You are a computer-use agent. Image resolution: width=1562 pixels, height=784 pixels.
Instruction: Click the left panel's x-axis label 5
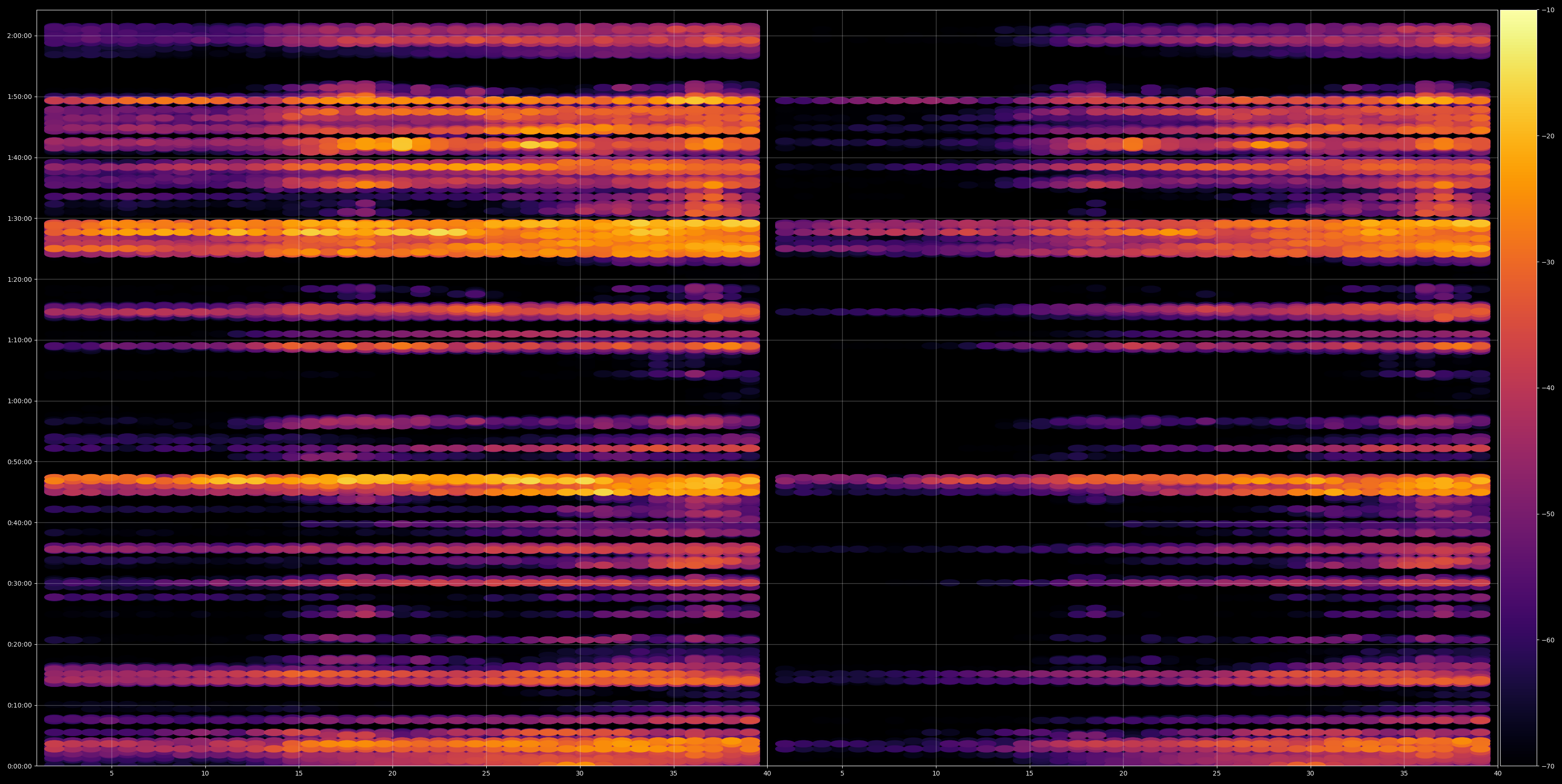click(112, 774)
